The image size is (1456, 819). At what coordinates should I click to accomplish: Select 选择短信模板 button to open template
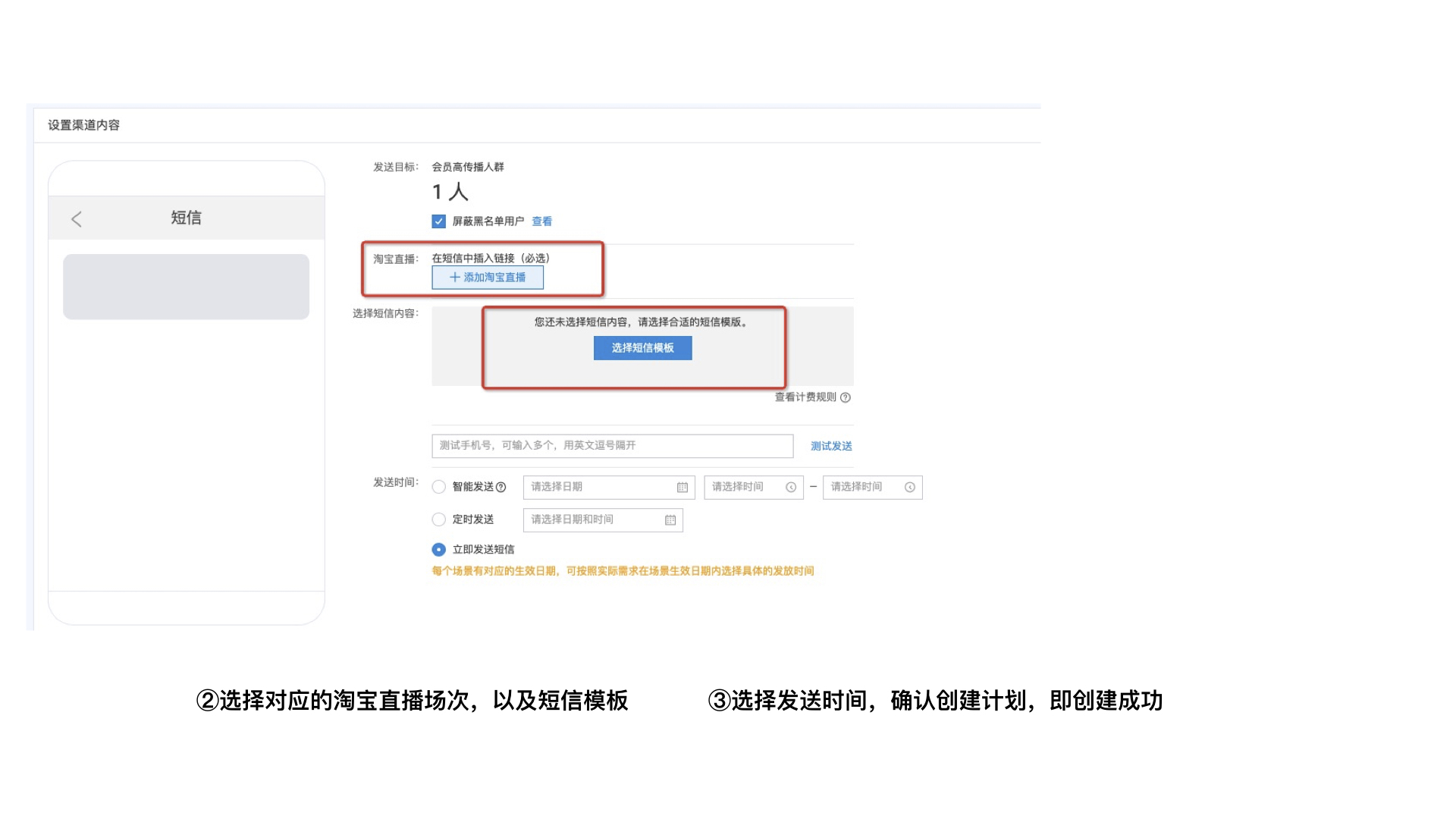(x=644, y=347)
